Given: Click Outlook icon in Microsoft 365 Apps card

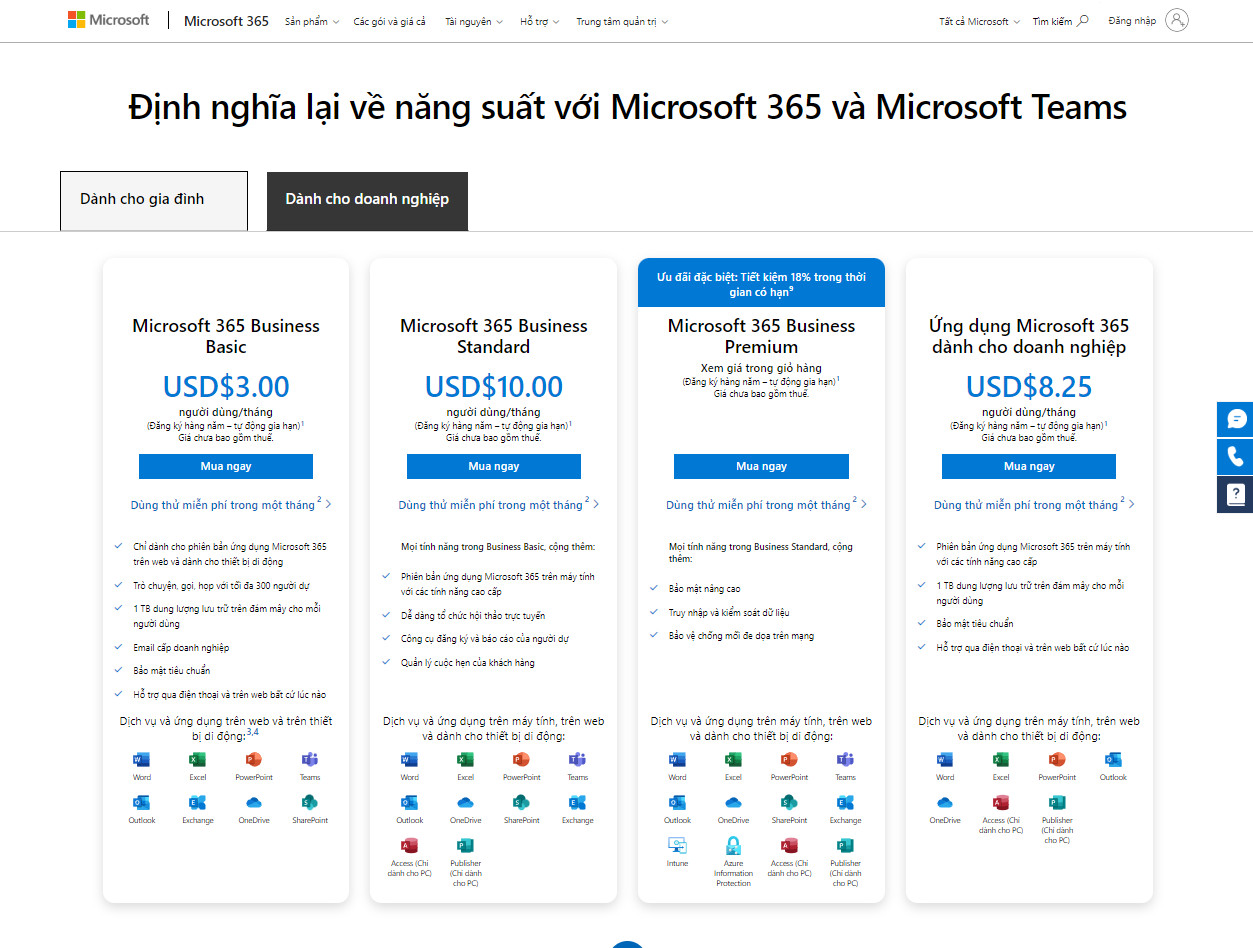Looking at the screenshot, I should 1113,760.
